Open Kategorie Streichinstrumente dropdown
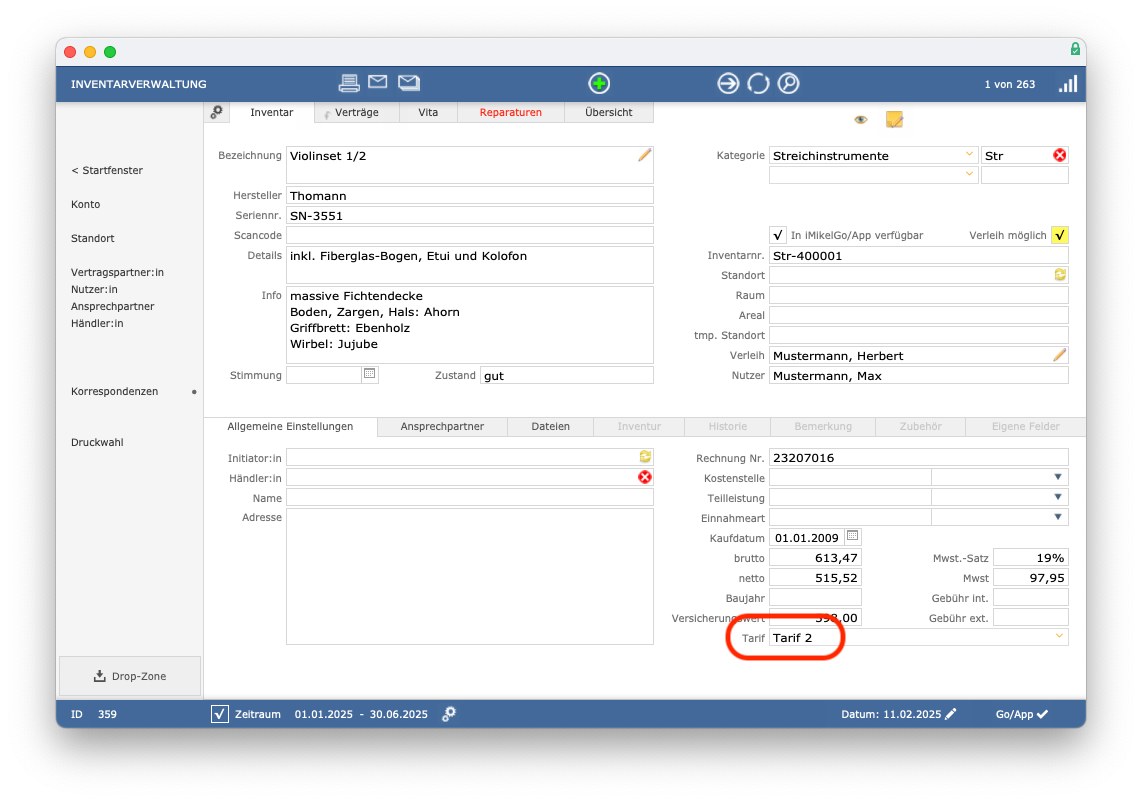The height and width of the screenshot is (802, 1142). 969,154
